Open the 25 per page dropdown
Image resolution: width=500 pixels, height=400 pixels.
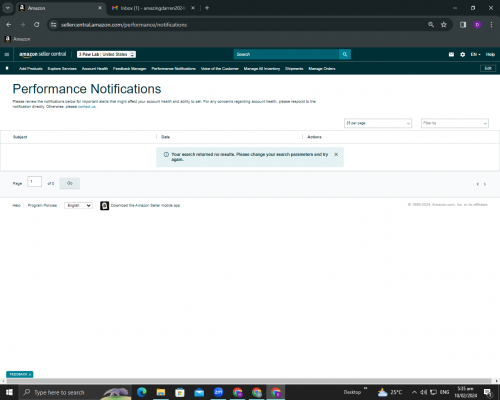click(x=378, y=123)
